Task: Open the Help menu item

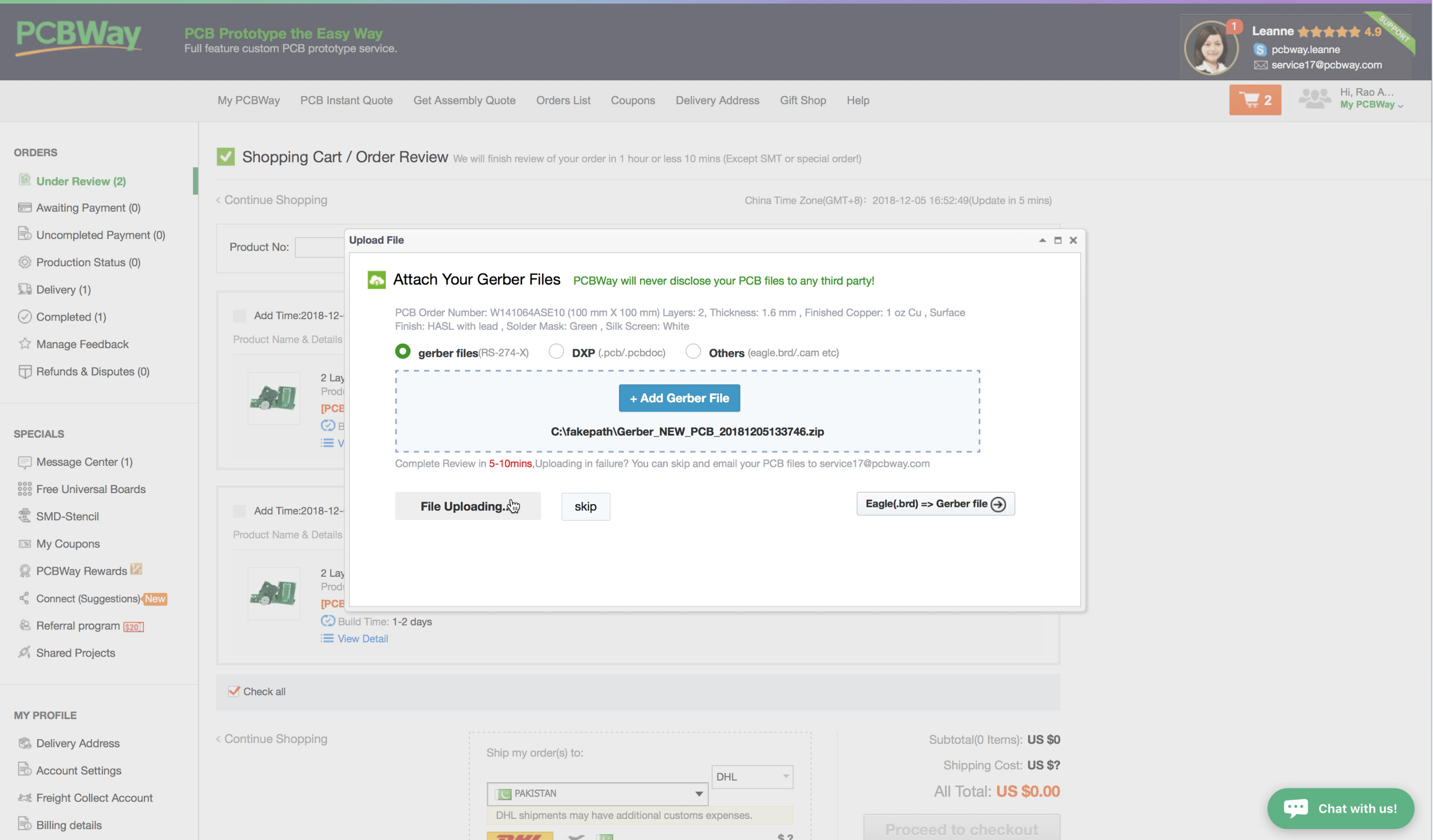Action: click(858, 100)
